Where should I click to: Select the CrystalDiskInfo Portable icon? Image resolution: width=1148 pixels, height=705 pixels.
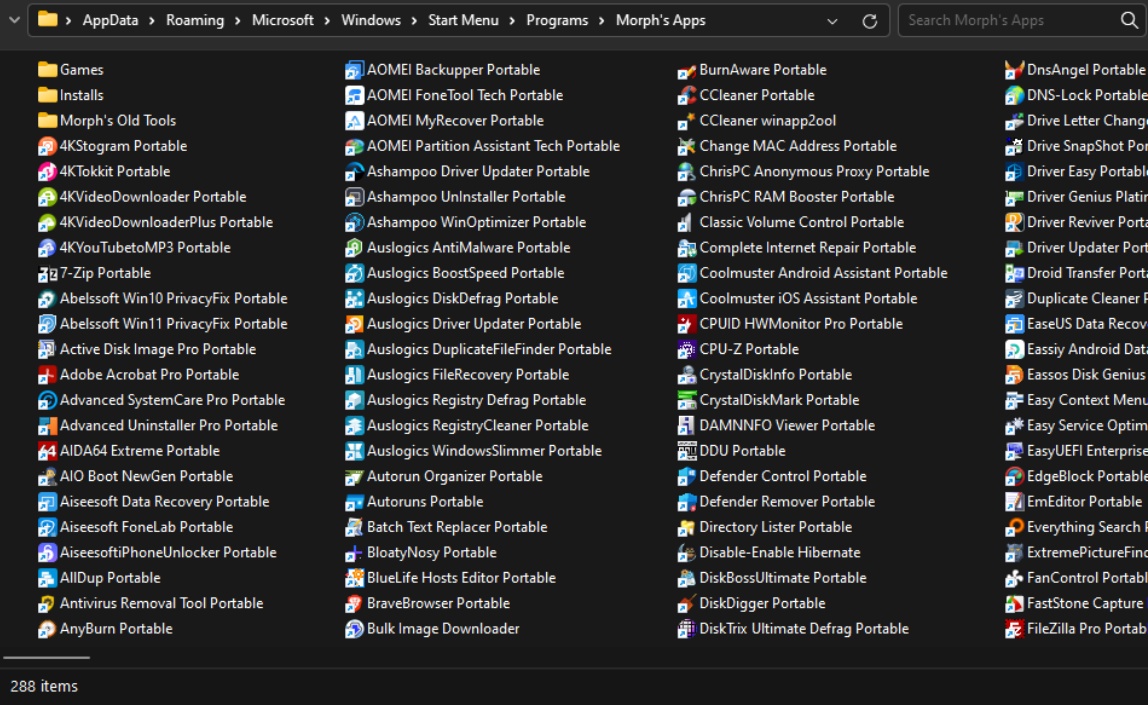pyautogui.click(x=687, y=375)
